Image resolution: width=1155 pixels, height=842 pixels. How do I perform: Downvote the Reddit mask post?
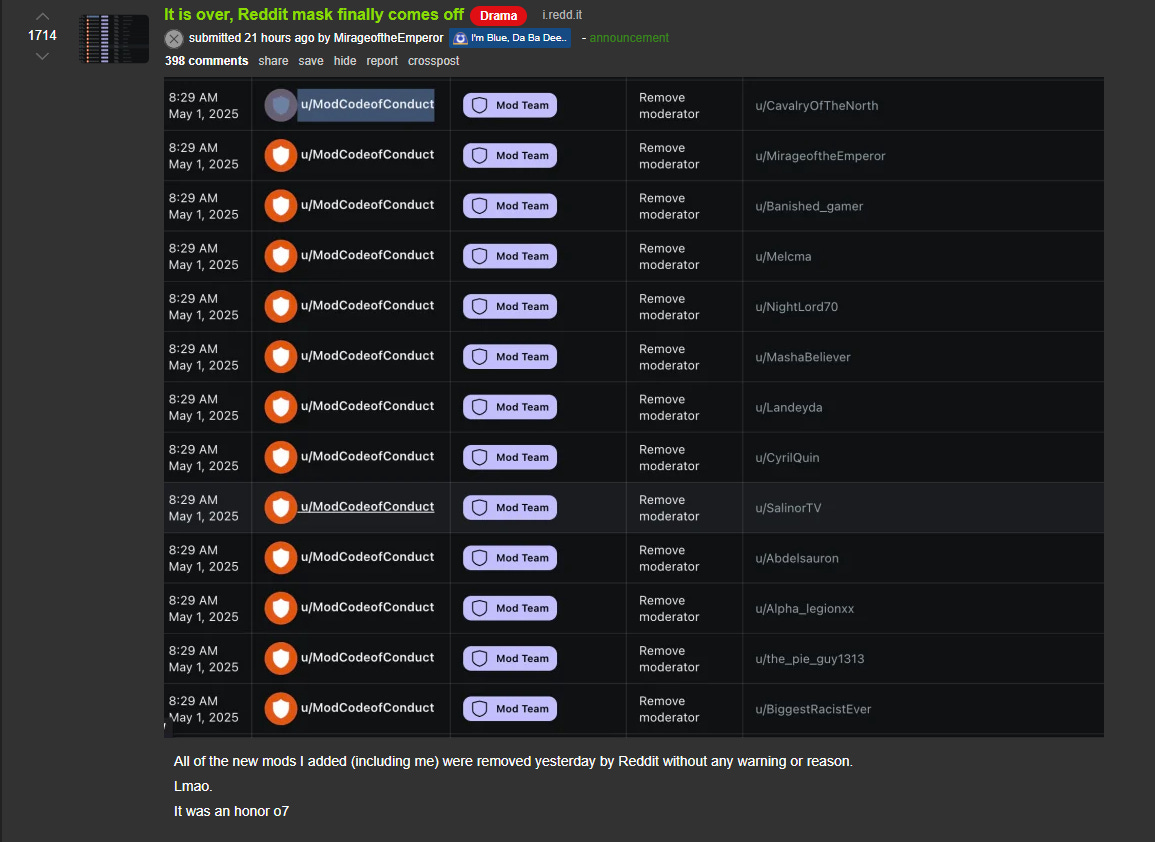pos(42,56)
